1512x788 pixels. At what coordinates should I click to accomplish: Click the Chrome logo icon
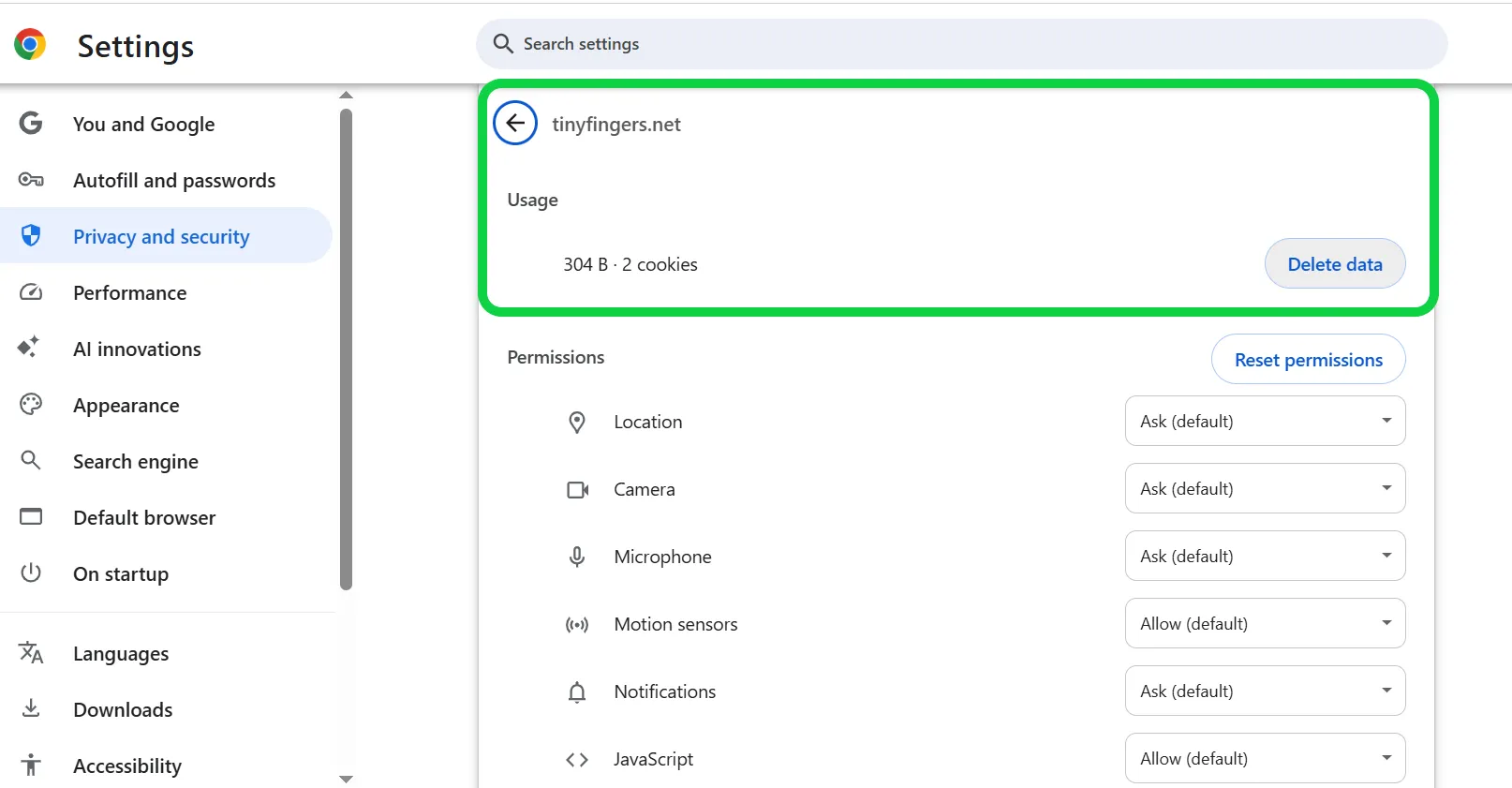click(30, 44)
